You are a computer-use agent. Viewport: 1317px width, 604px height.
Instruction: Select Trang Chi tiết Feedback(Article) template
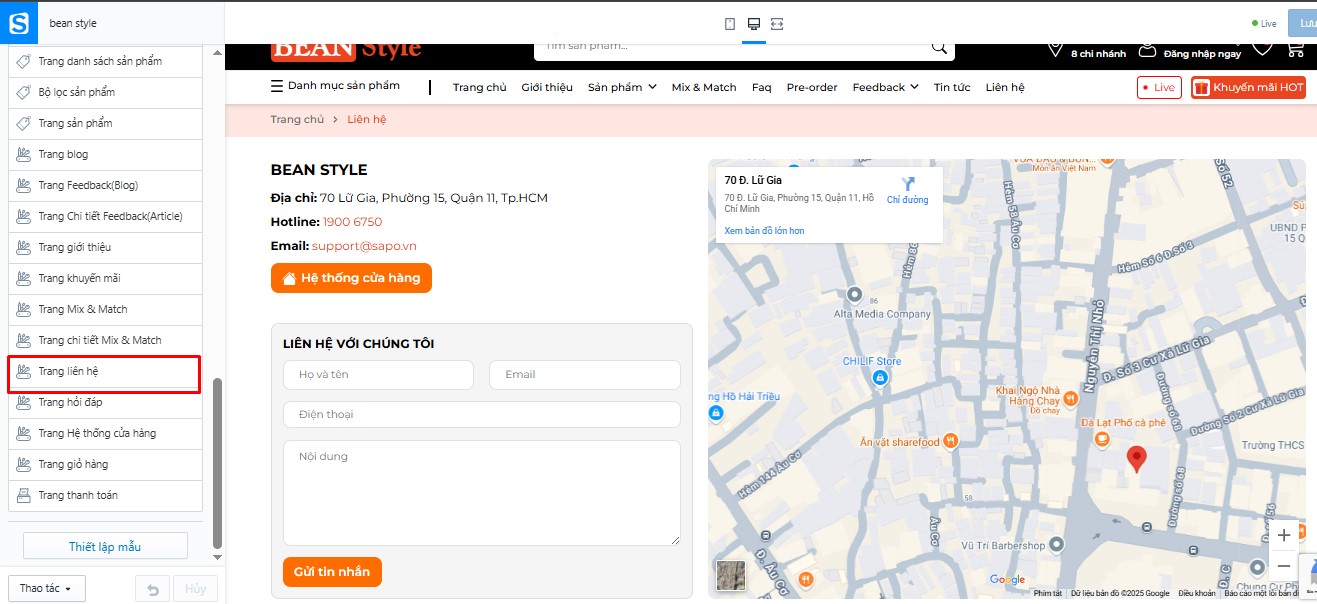(105, 216)
